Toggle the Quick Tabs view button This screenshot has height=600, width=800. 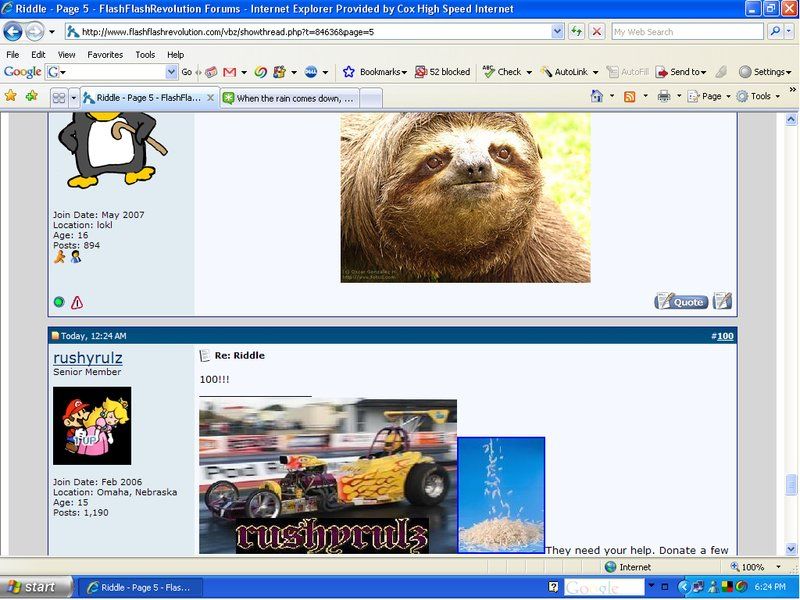59,98
